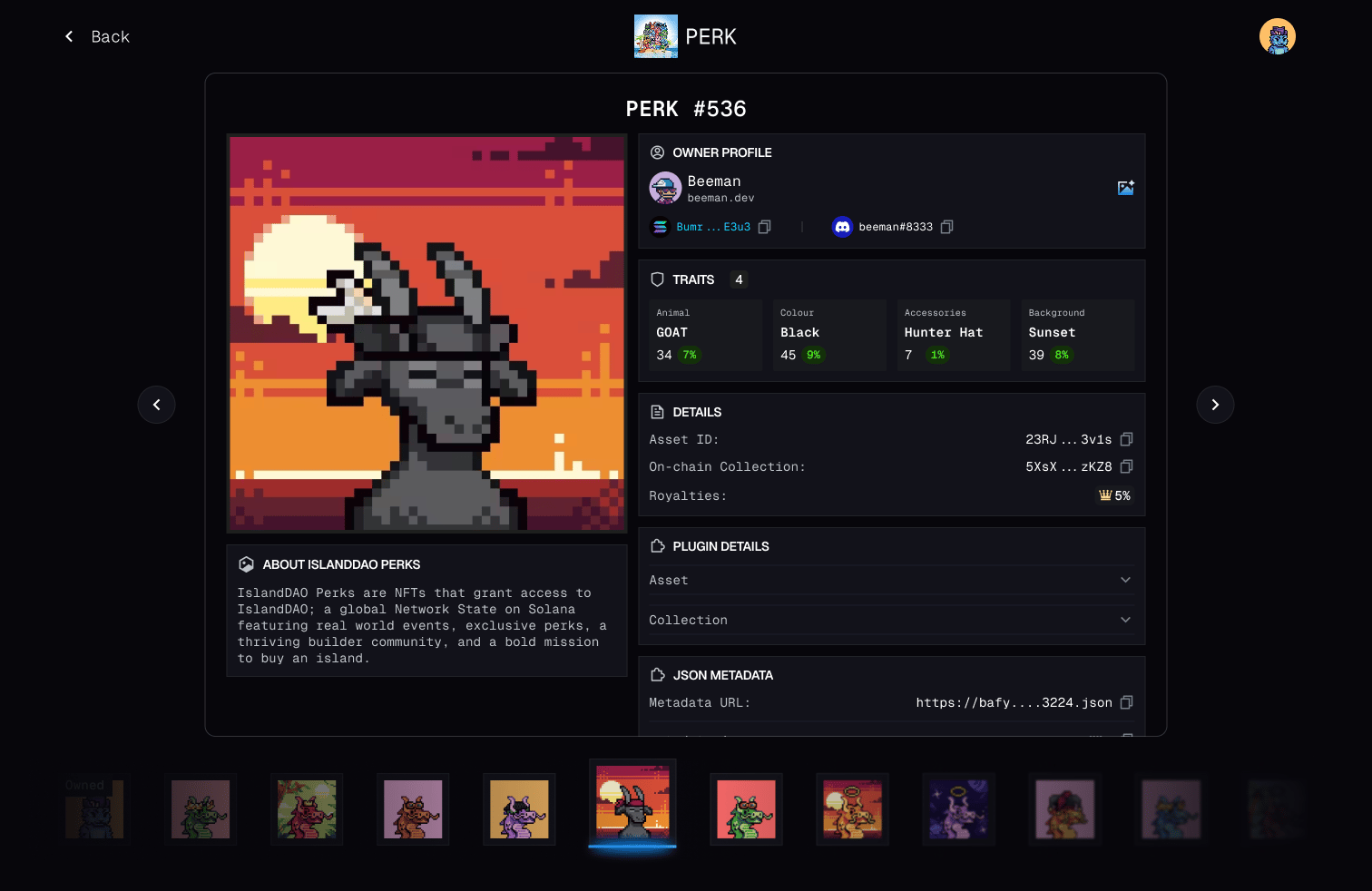Copy the Bumr...E3u3 wallet address
Image resolution: width=1372 pixels, height=891 pixels.
764,227
